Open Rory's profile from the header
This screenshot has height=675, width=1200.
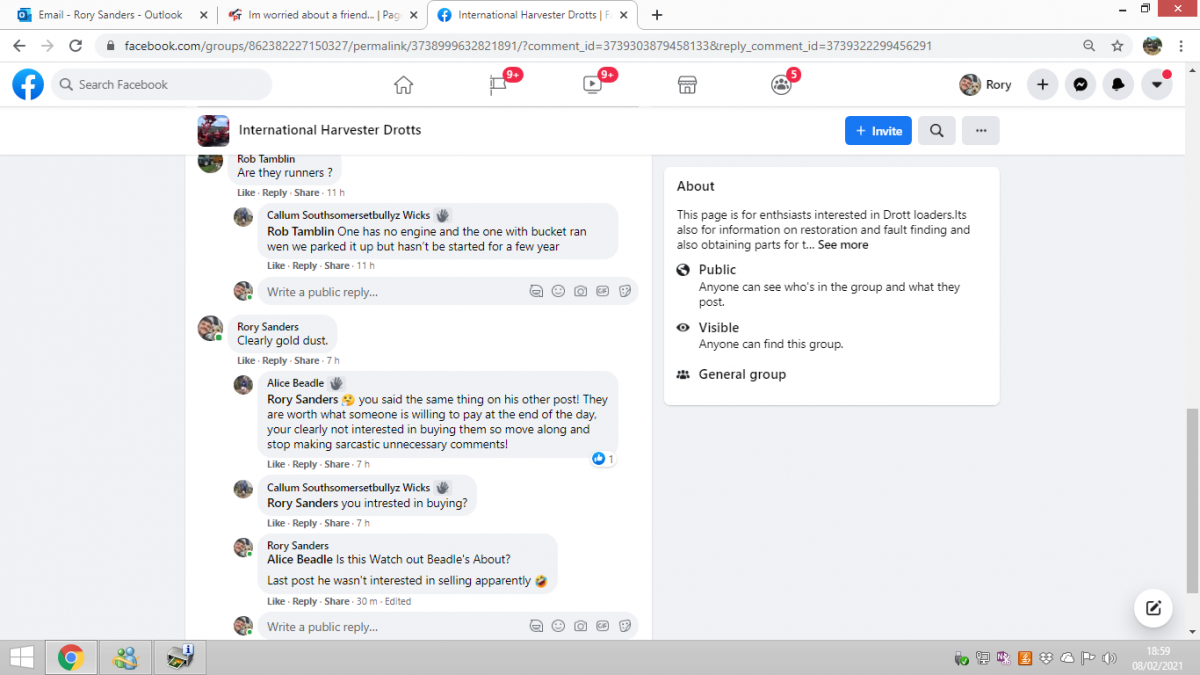click(x=986, y=85)
